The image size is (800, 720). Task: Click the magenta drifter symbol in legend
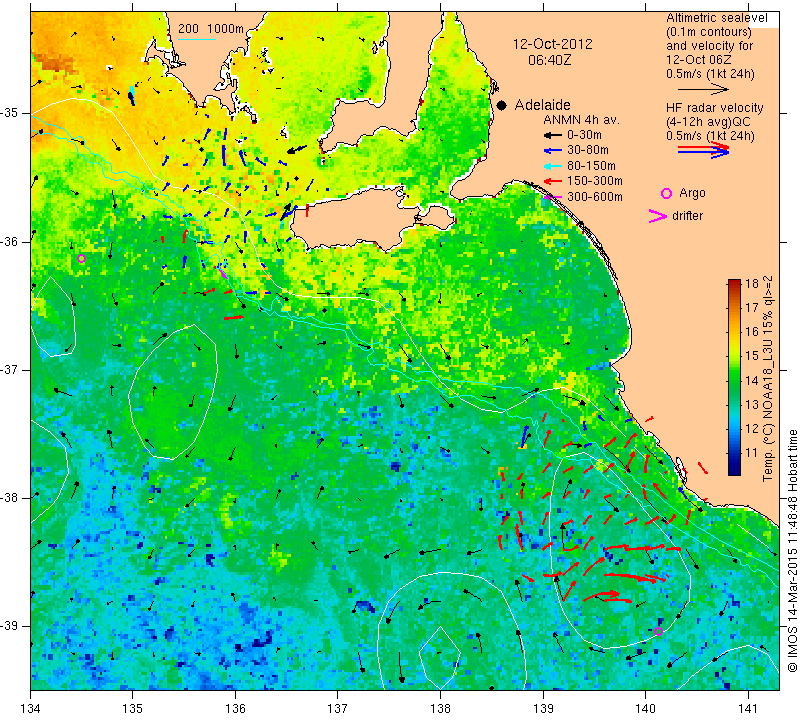657,216
